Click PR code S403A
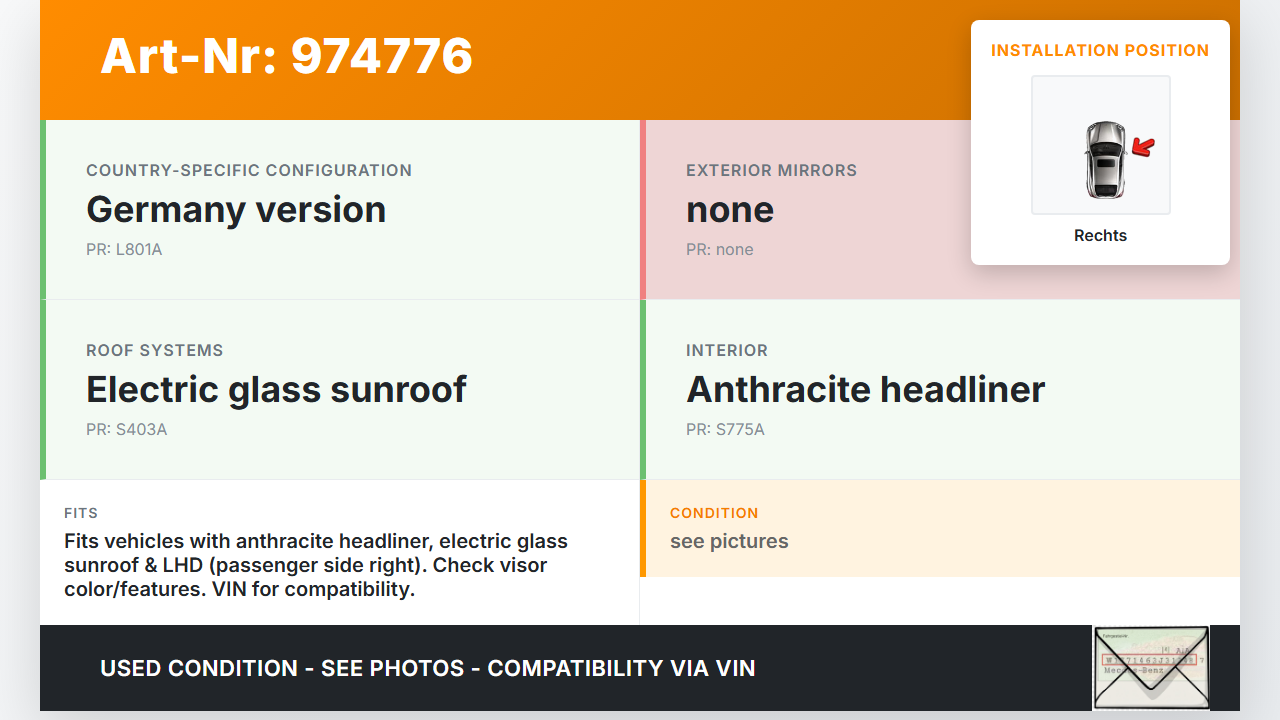This screenshot has width=1280, height=720. click(126, 430)
